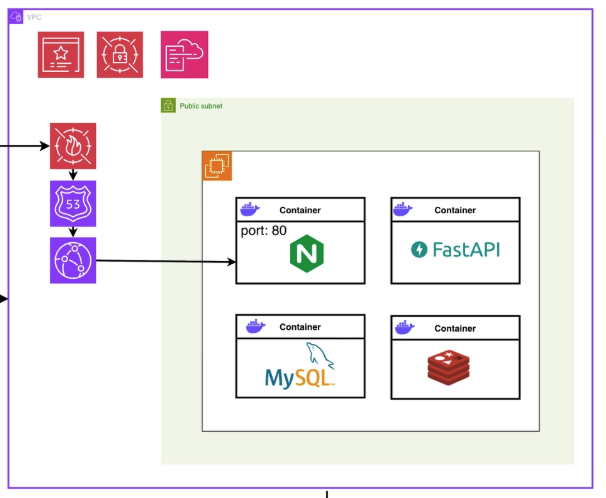Click Docker whale icon in Redis container

405,327
